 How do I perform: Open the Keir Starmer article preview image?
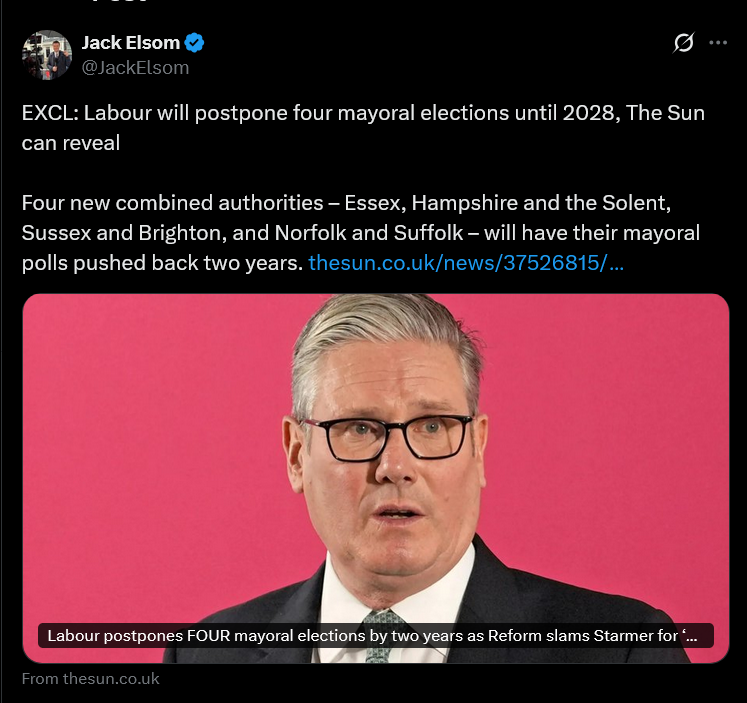pos(375,450)
